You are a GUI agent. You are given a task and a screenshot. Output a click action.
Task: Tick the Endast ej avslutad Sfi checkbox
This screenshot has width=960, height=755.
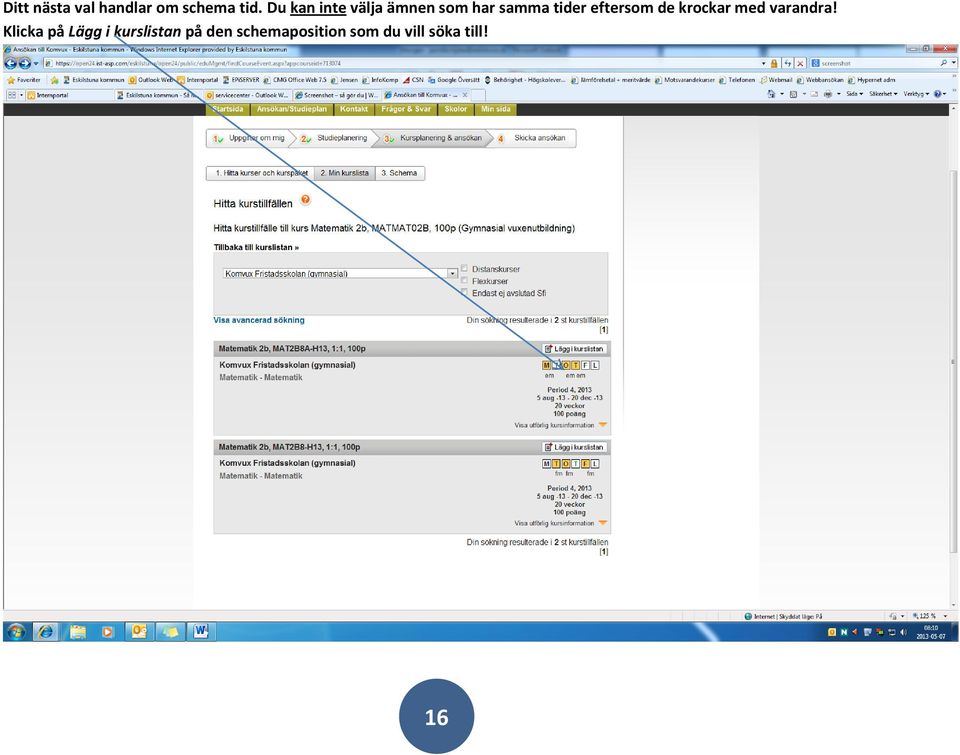point(465,292)
